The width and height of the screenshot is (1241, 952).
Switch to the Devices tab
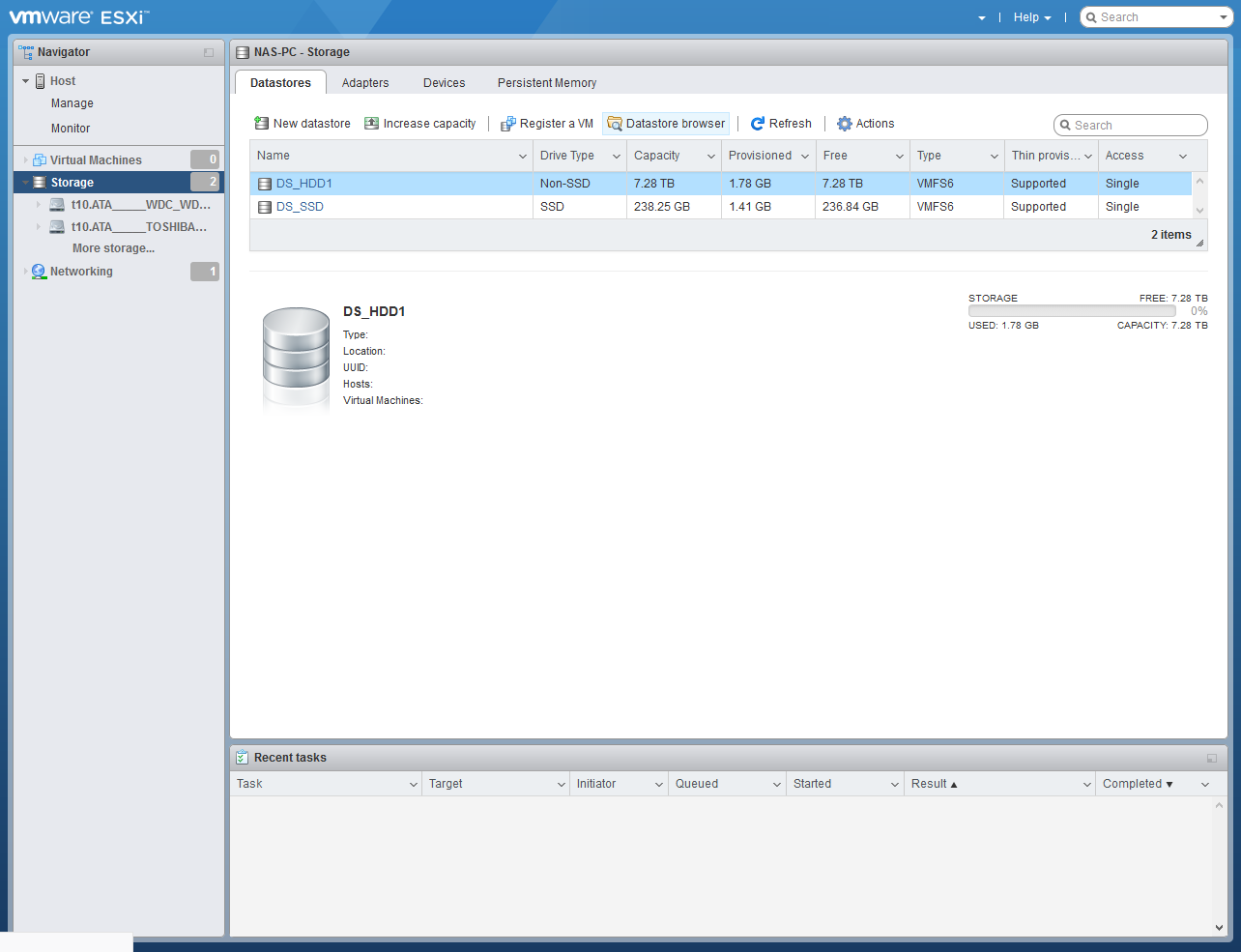coord(445,83)
